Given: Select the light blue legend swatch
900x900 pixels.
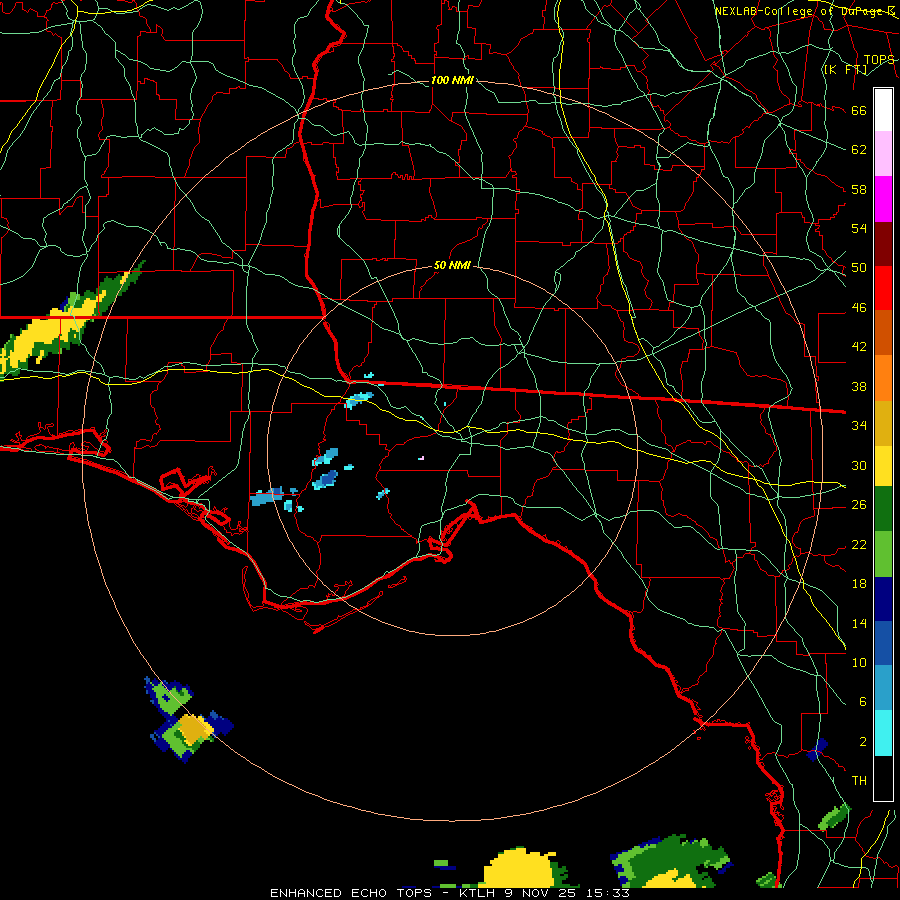Looking at the screenshot, I should (x=883, y=688).
